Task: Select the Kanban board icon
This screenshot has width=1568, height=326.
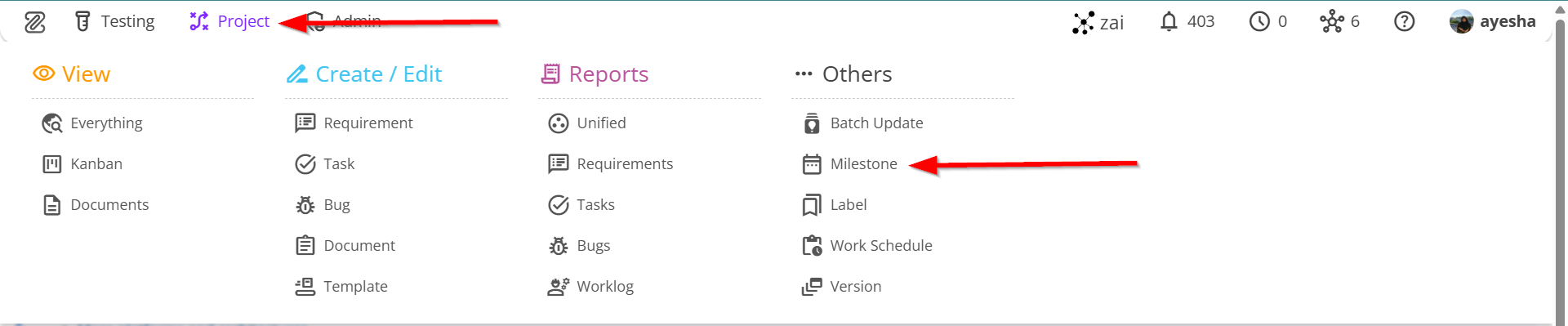Action: (52, 164)
